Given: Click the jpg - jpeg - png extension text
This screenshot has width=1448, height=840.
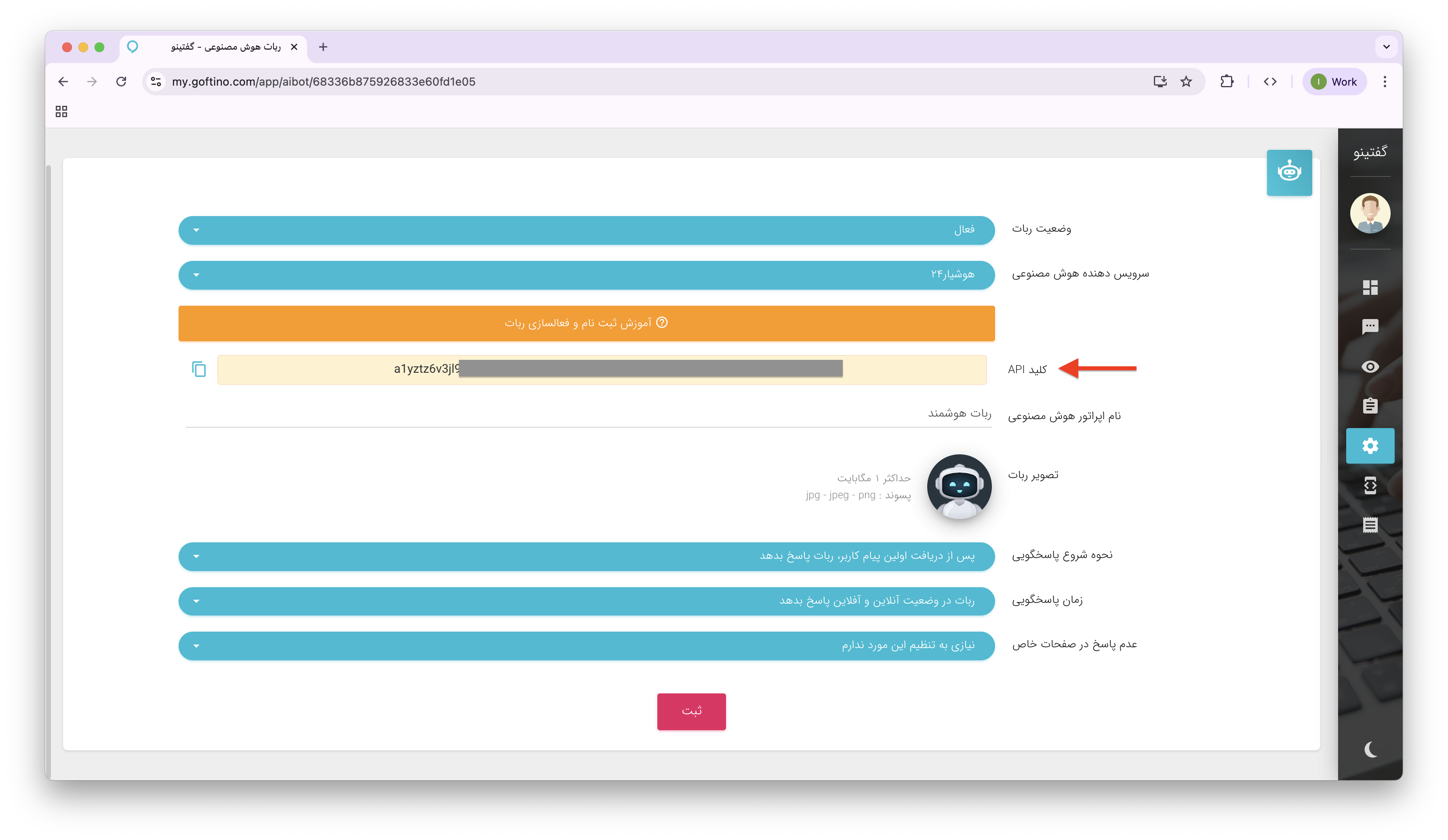Looking at the screenshot, I should click(840, 495).
